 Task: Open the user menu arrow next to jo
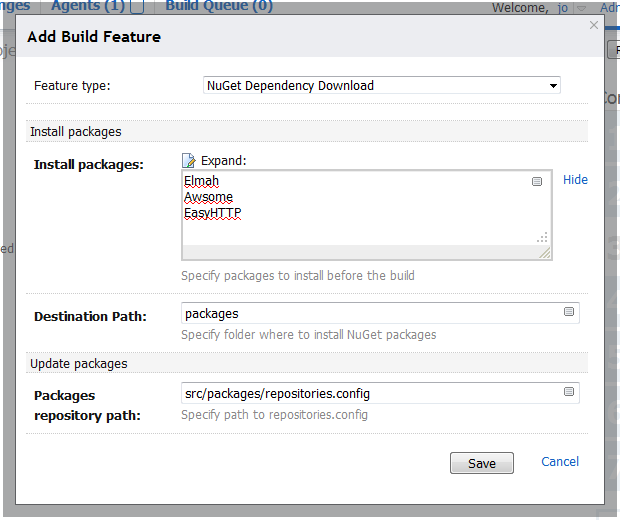(581, 9)
